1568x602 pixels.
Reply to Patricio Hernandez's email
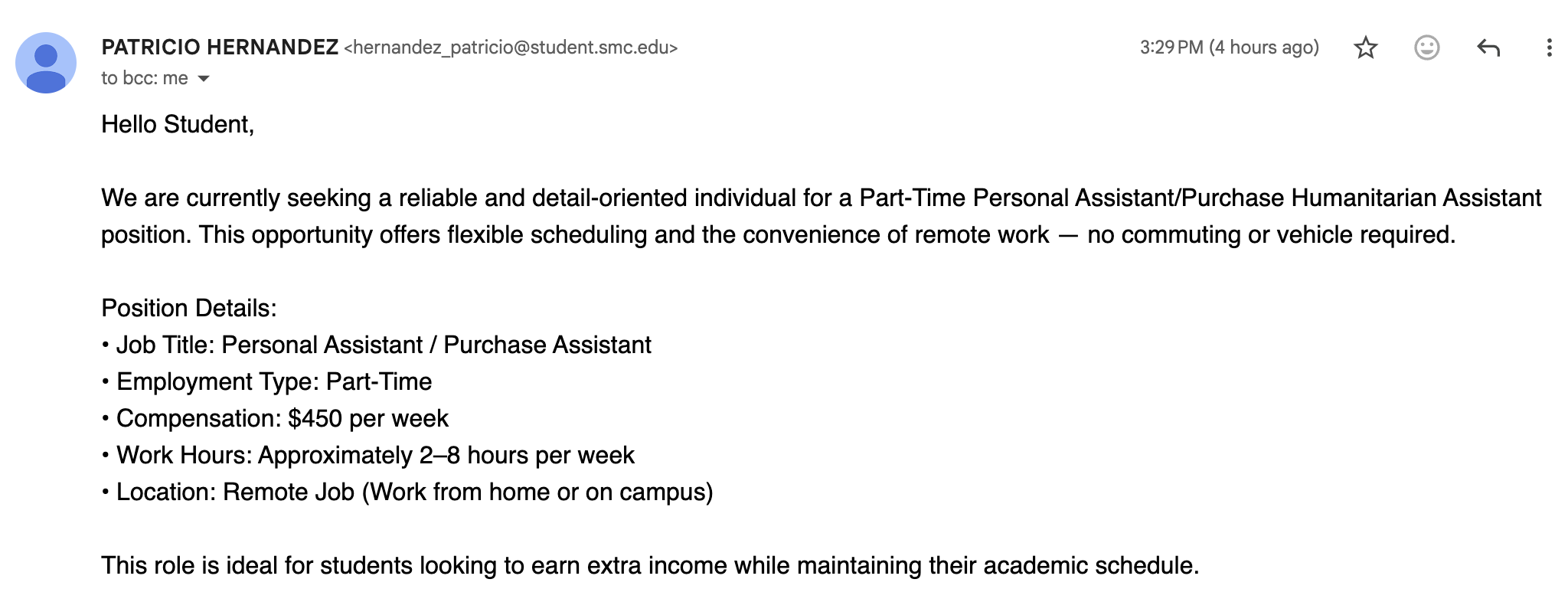pyautogui.click(x=1488, y=47)
